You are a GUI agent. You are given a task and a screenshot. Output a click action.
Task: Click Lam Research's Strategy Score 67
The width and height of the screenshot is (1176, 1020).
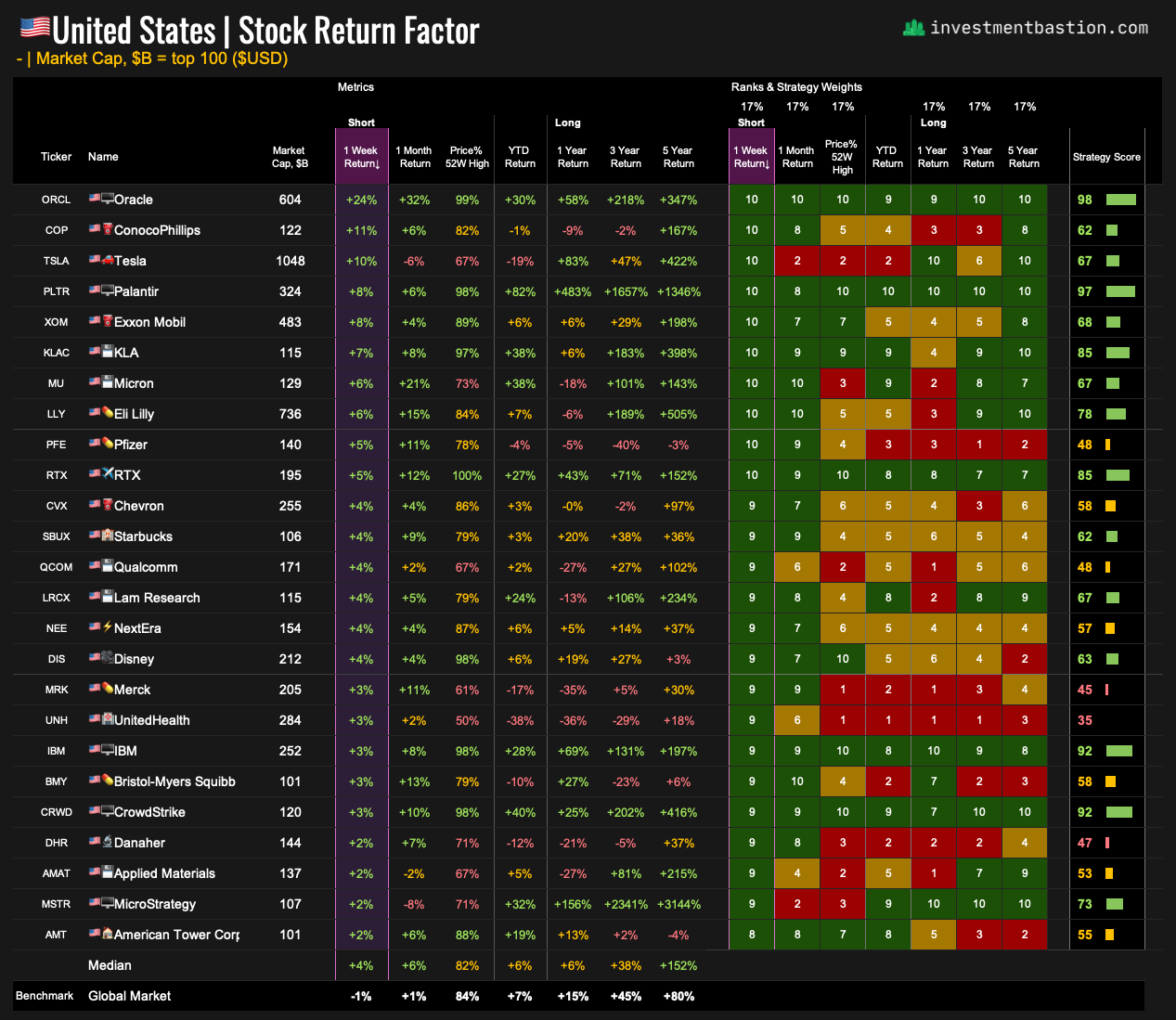coord(1085,598)
